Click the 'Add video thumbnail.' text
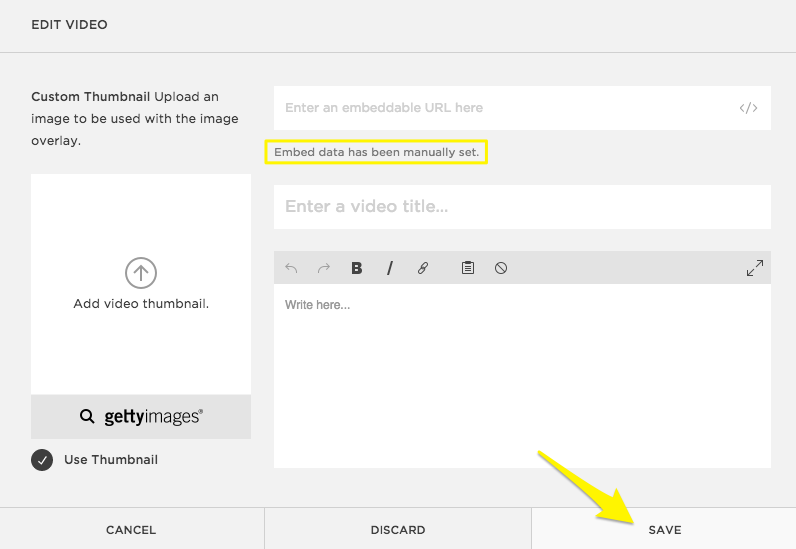The image size is (796, 549). click(x=141, y=304)
